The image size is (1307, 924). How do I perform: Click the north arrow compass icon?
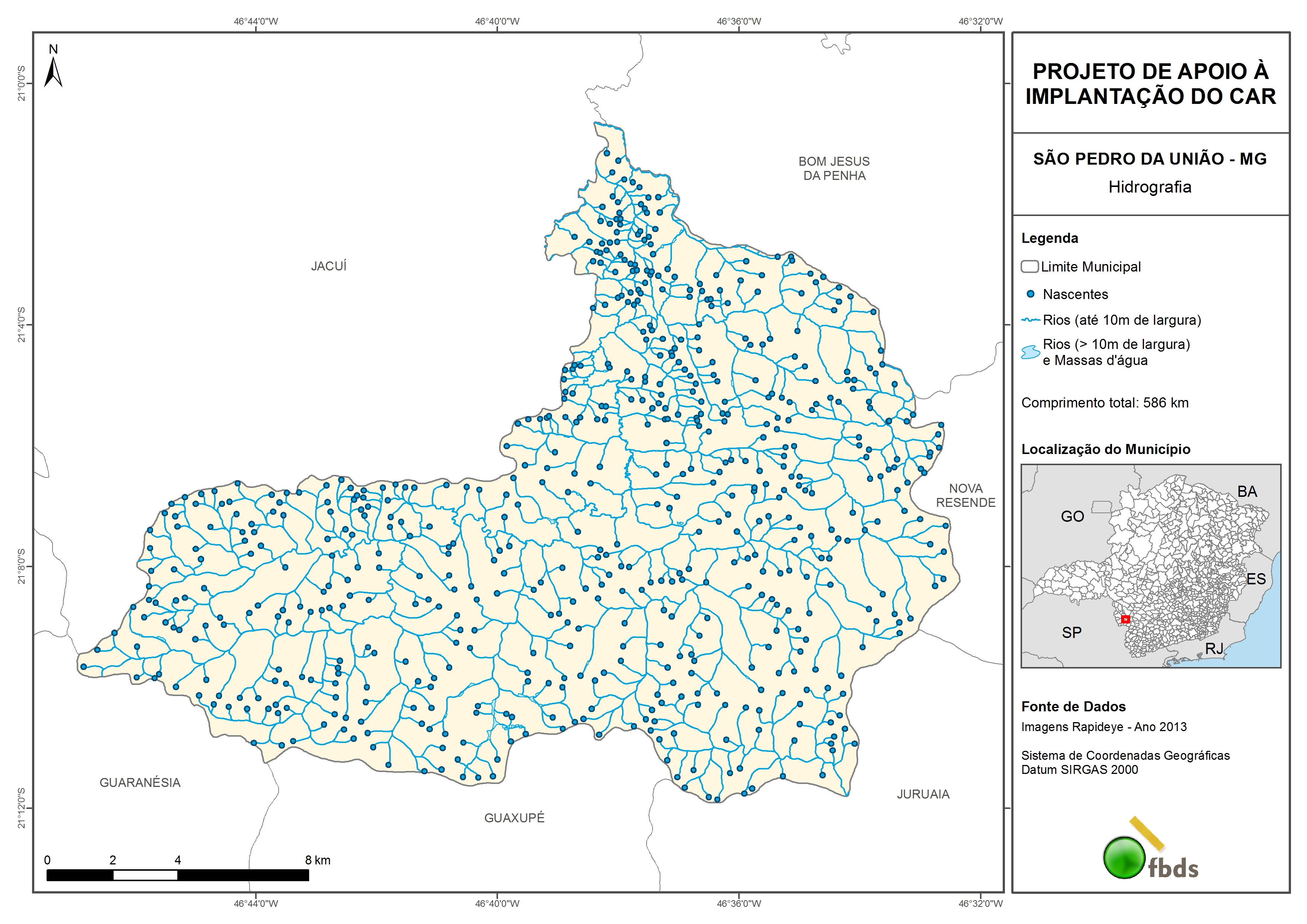coord(54,71)
